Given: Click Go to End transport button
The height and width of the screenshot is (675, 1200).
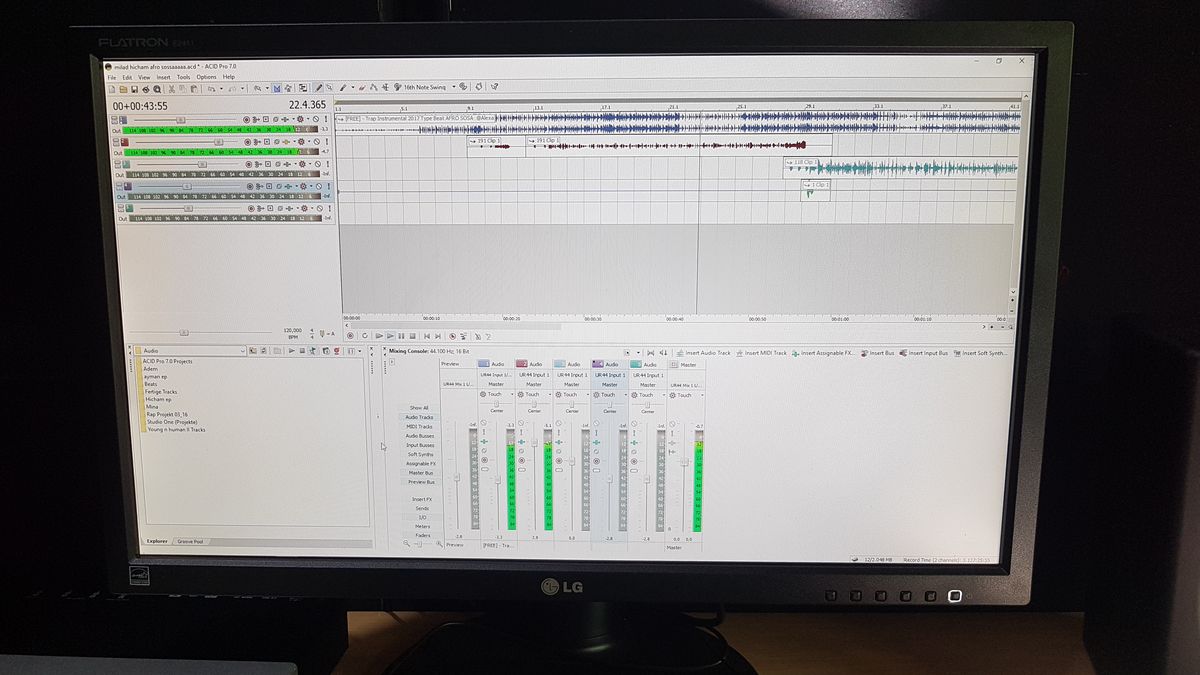Looking at the screenshot, I should point(438,336).
